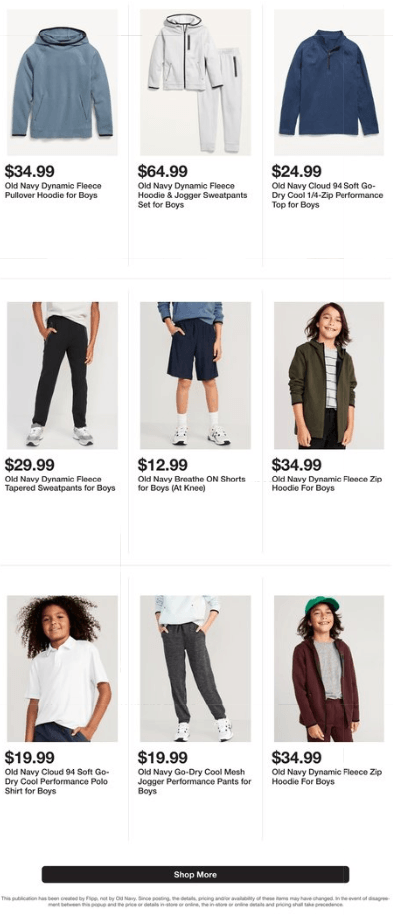Click the $24.99 price of the quarter-zip top
Image resolution: width=393 pixels, height=915 pixels.
297,172
